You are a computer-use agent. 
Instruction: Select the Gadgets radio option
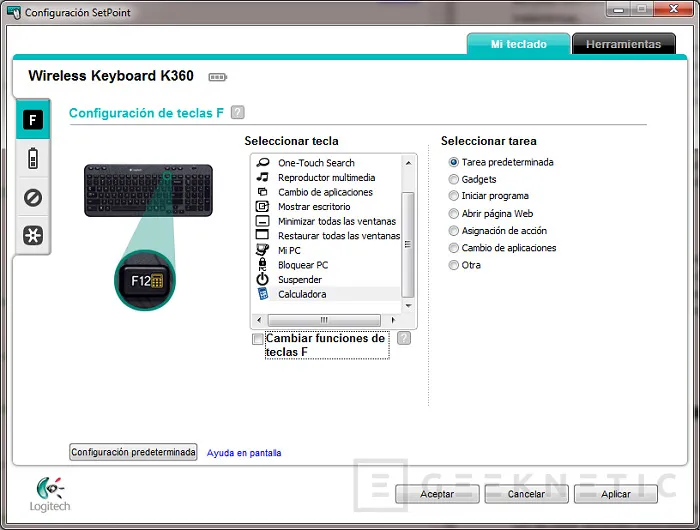coord(454,179)
